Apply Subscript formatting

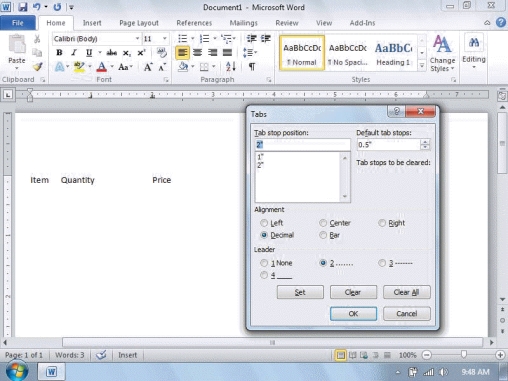click(x=126, y=53)
